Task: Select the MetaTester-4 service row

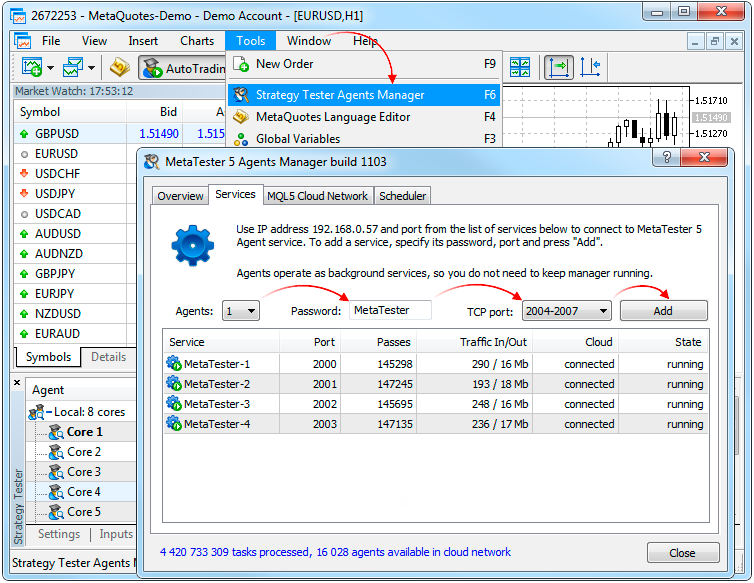Action: (x=436, y=424)
